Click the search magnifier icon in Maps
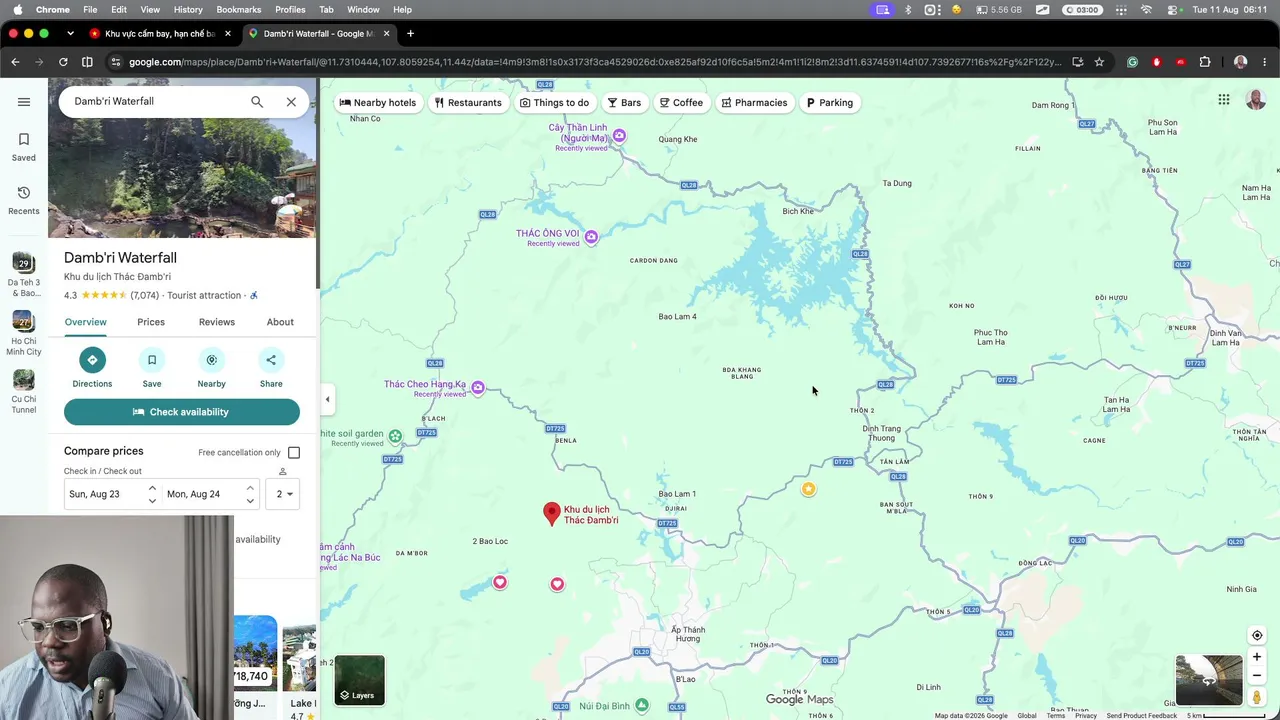The width and height of the screenshot is (1280, 720). 257,101
